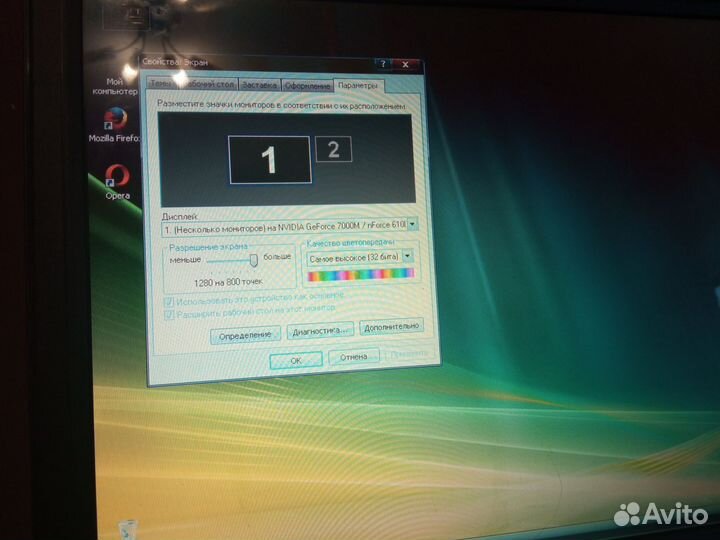The width and height of the screenshot is (720, 540).
Task: Switch to the Темы tab
Action: coord(159,84)
